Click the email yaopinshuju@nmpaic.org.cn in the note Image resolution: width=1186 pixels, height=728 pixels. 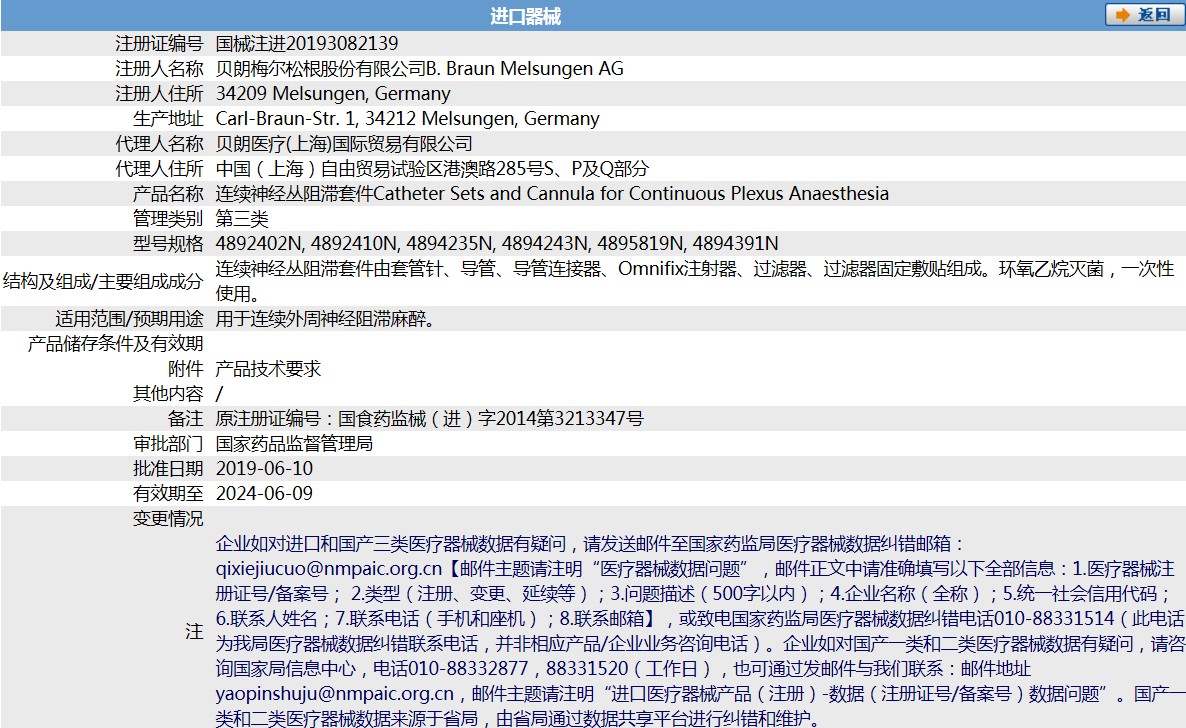point(334,693)
